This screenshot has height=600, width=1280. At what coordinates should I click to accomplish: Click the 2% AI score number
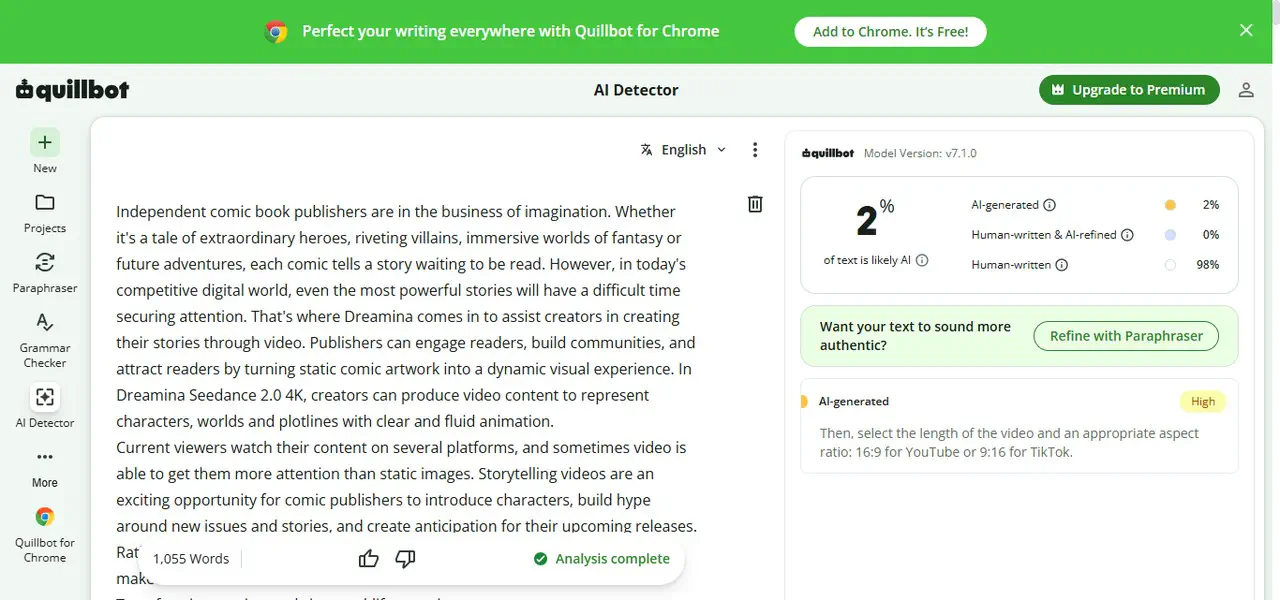pos(875,220)
